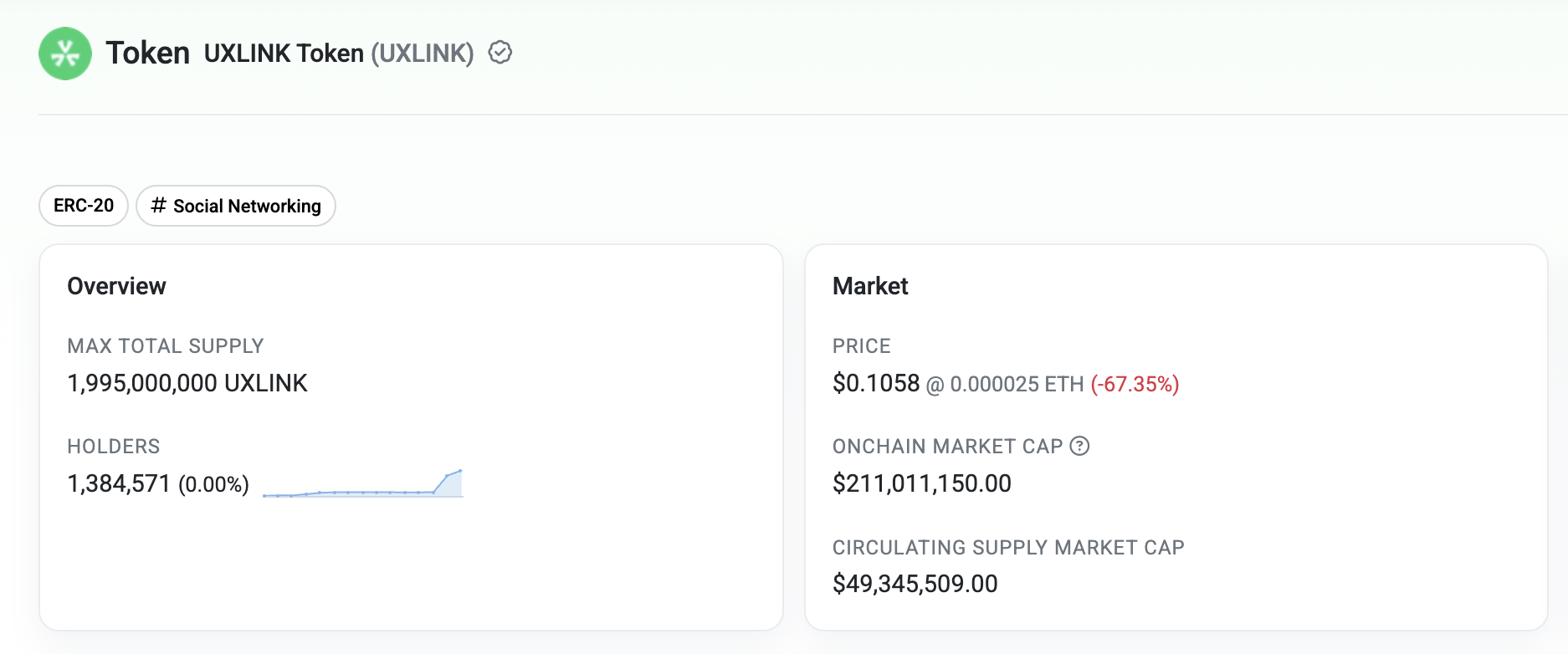
Task: Open the ERC-20 token type tag
Action: [x=84, y=206]
